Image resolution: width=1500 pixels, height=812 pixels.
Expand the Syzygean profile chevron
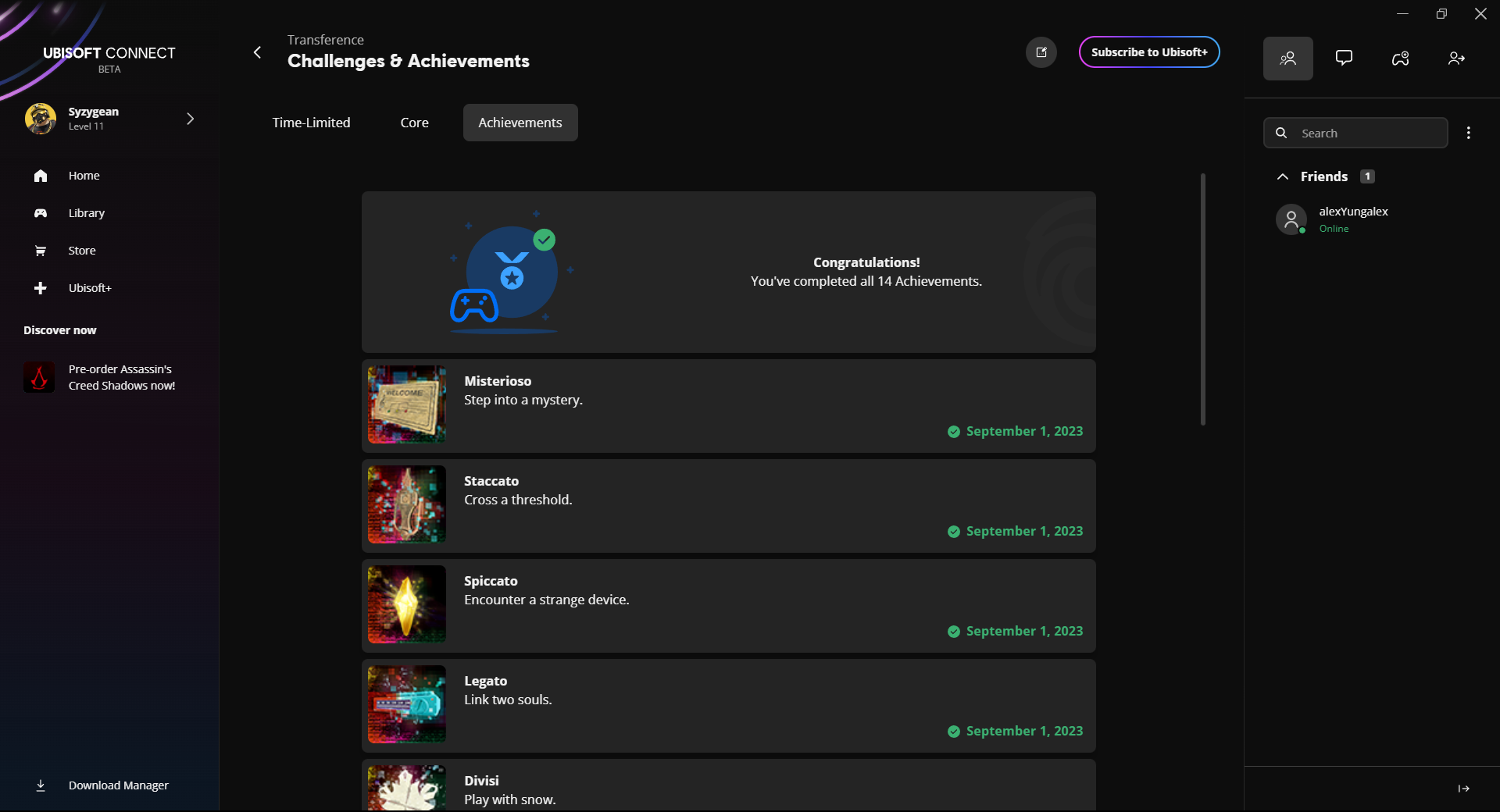190,119
